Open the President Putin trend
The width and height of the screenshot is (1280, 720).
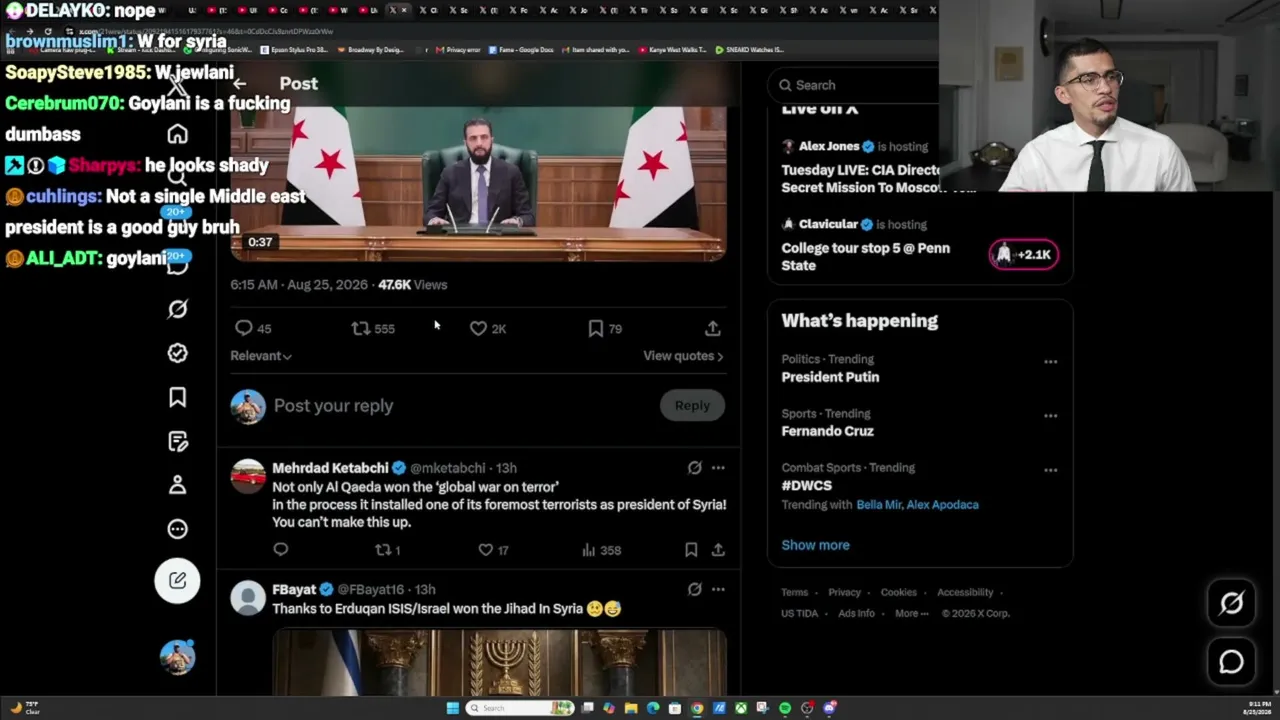point(830,377)
